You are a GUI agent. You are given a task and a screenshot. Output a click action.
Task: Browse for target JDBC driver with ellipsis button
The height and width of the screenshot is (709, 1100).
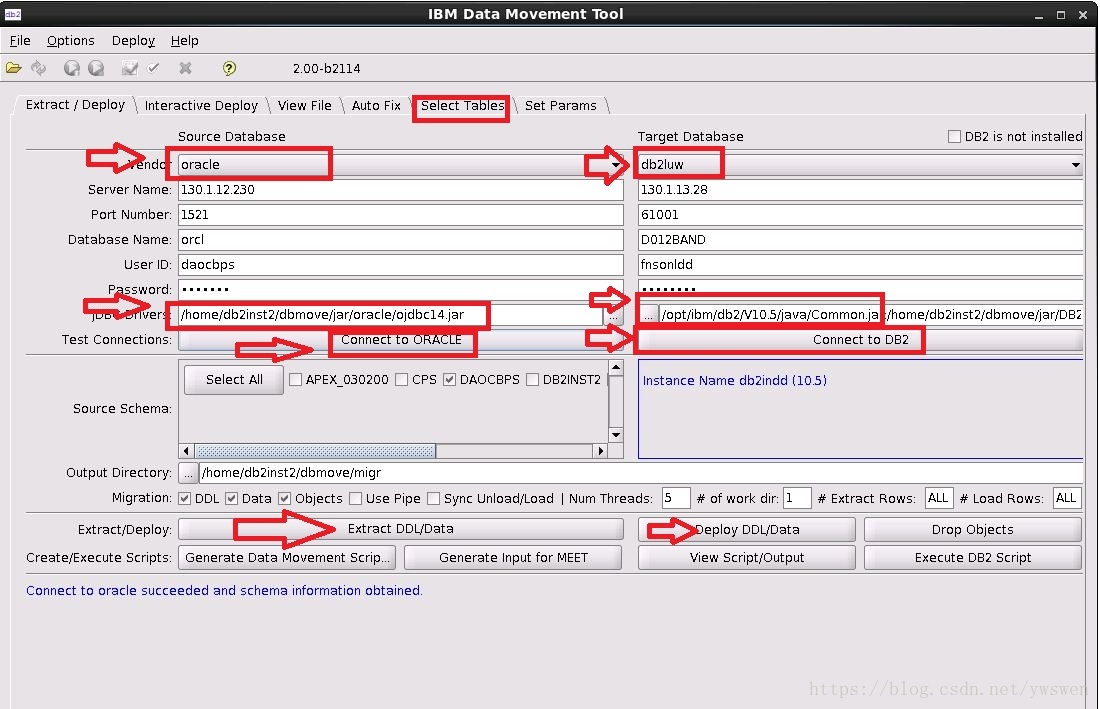[648, 315]
